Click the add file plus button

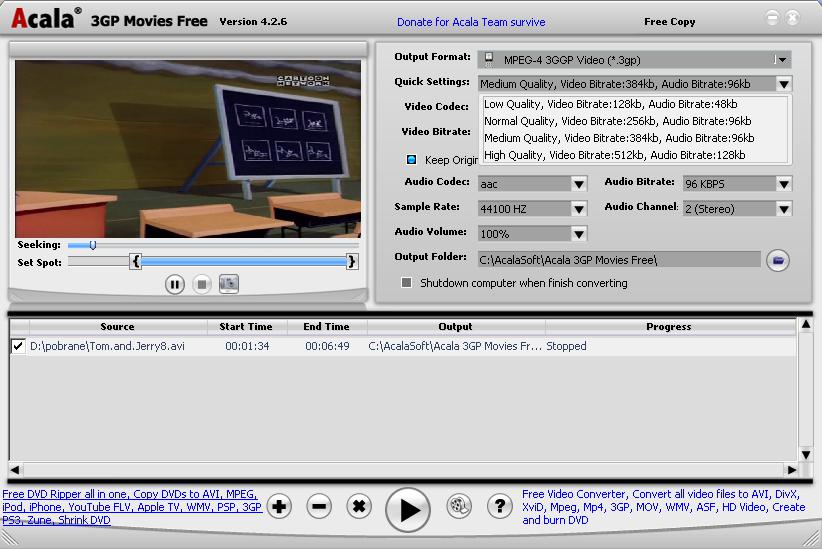279,507
